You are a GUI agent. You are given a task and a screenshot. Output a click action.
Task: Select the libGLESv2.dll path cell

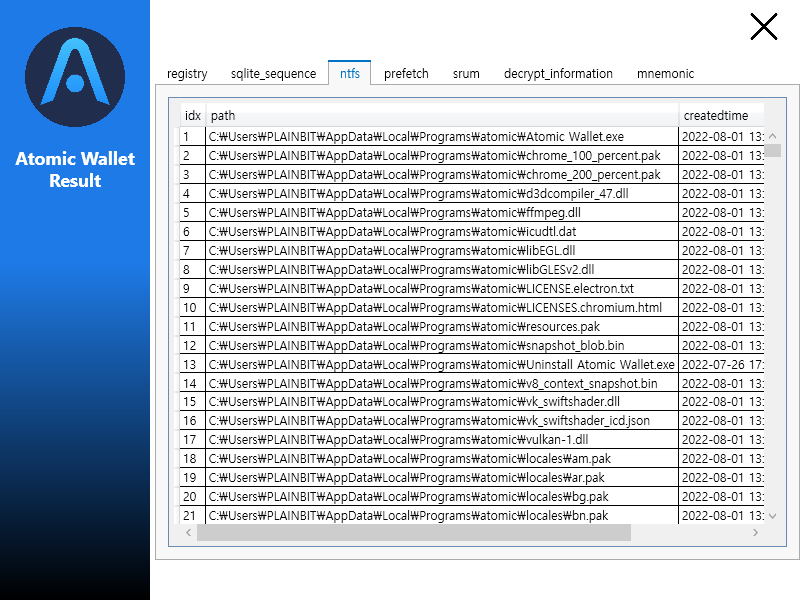coord(442,269)
